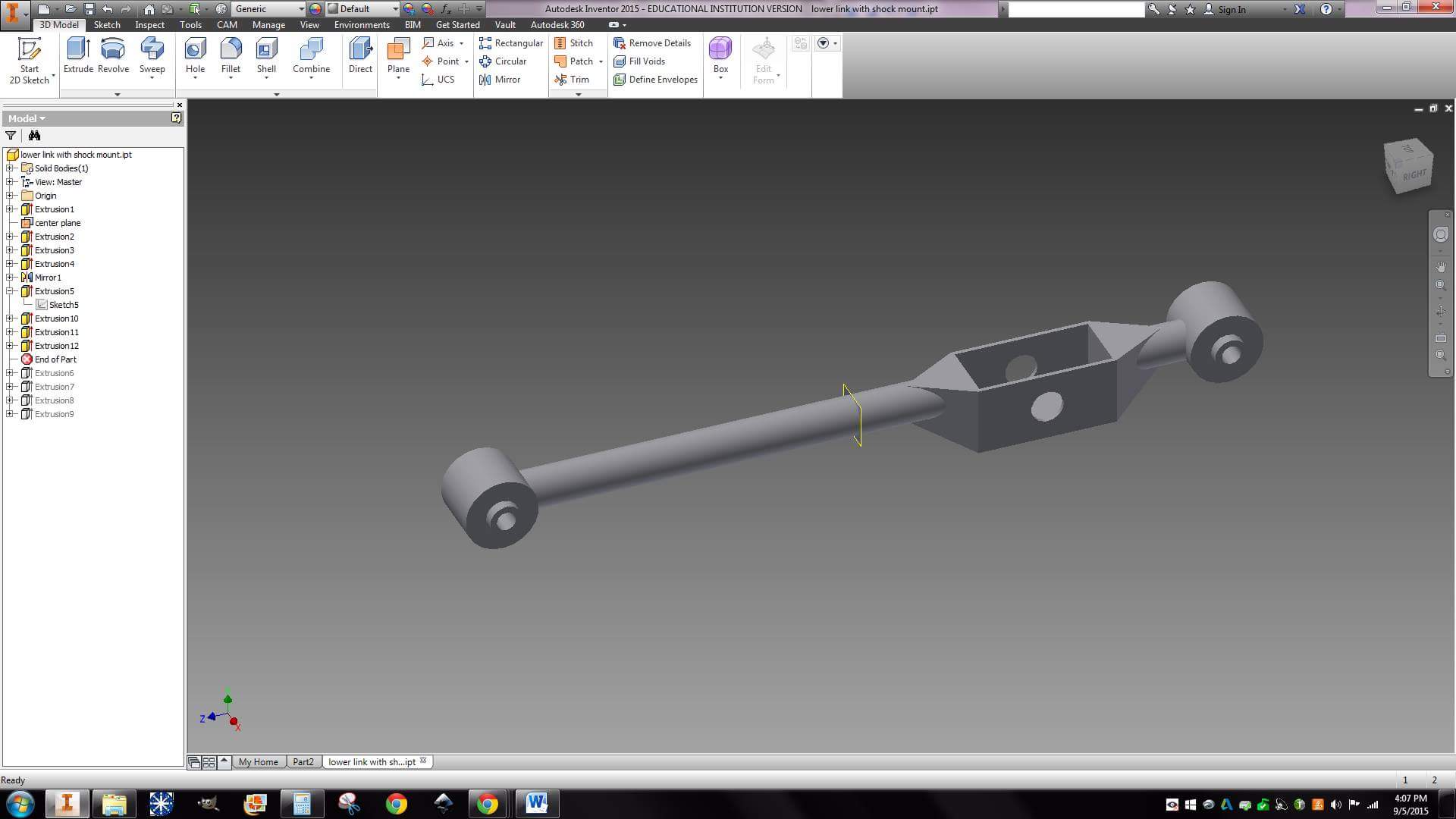The width and height of the screenshot is (1456, 819).
Task: Collapse the Extrusion5 tree node
Action: coord(11,291)
